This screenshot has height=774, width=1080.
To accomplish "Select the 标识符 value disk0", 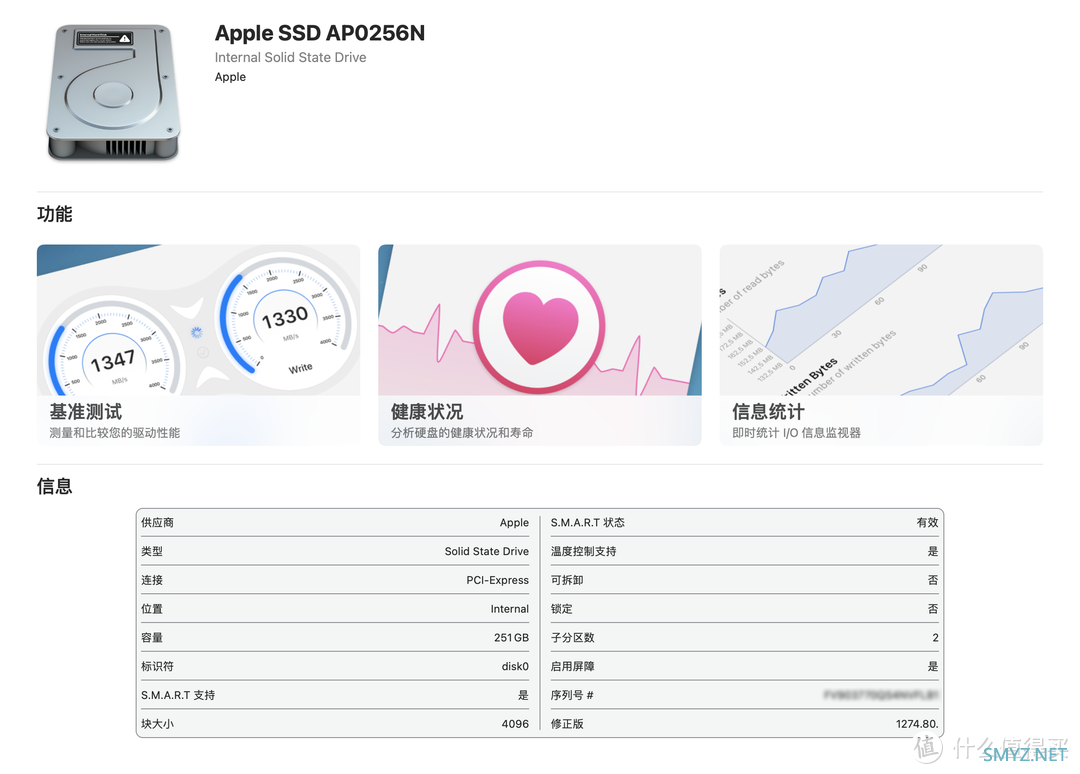I will (515, 667).
